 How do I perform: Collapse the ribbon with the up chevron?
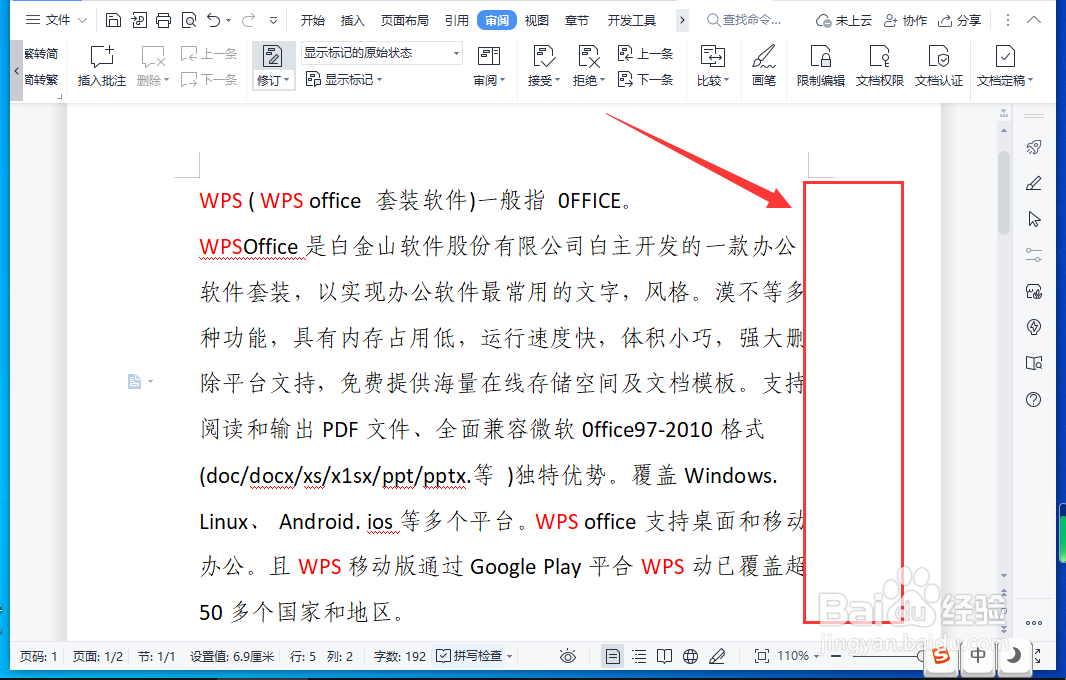coord(1033,20)
